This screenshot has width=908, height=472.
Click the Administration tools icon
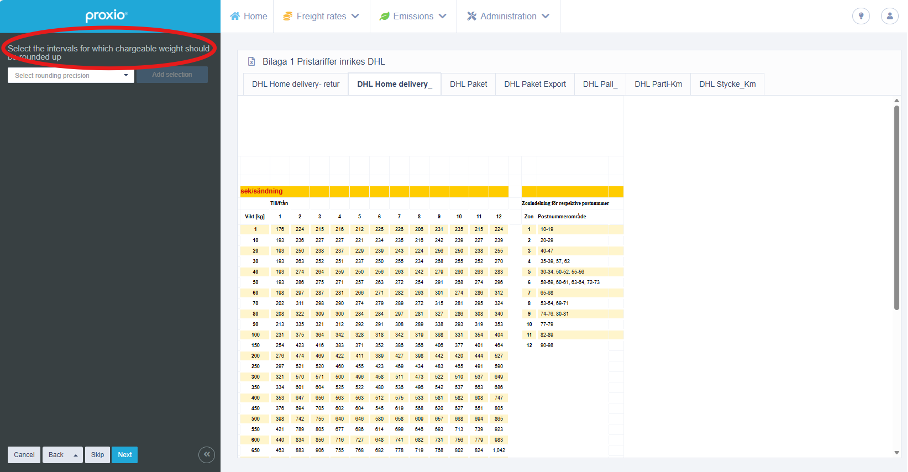[x=471, y=16]
